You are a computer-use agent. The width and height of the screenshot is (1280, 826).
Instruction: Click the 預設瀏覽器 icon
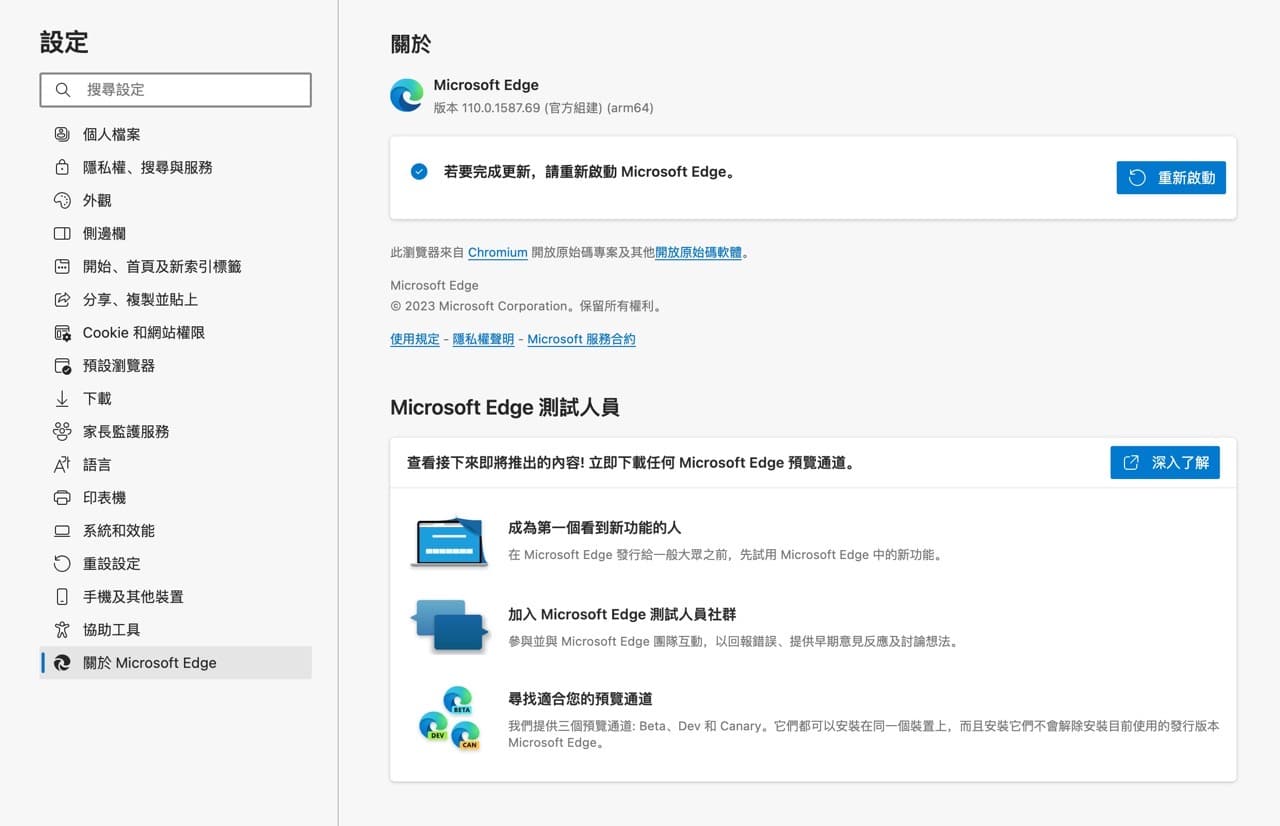[x=62, y=365]
